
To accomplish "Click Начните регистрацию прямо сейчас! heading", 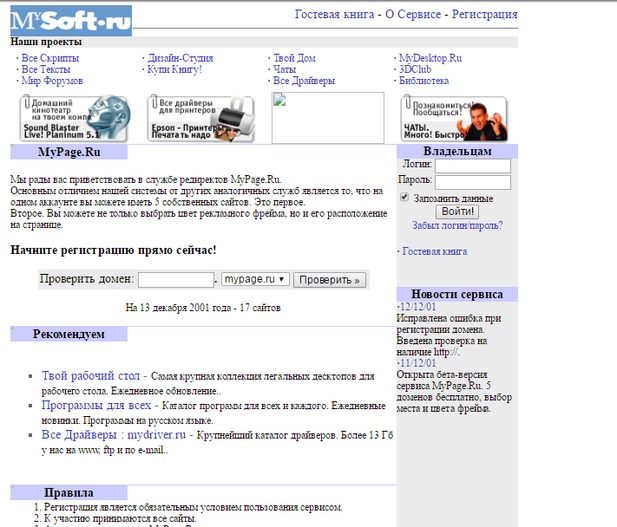I will coord(113,250).
